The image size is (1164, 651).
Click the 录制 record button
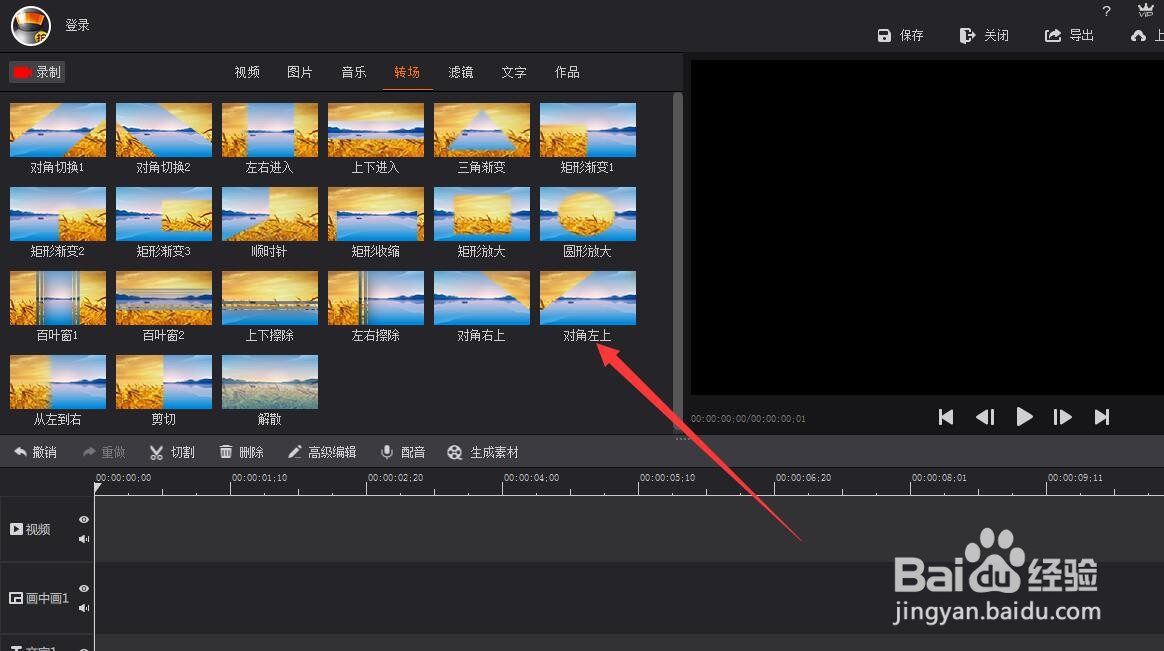(37, 72)
